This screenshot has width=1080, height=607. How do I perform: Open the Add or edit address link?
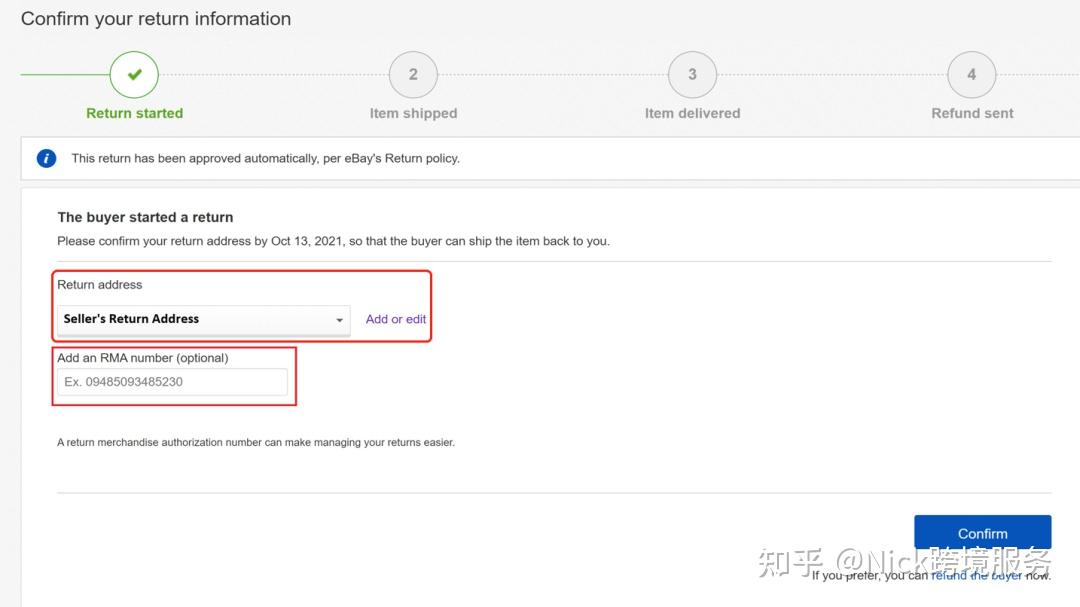tap(395, 319)
